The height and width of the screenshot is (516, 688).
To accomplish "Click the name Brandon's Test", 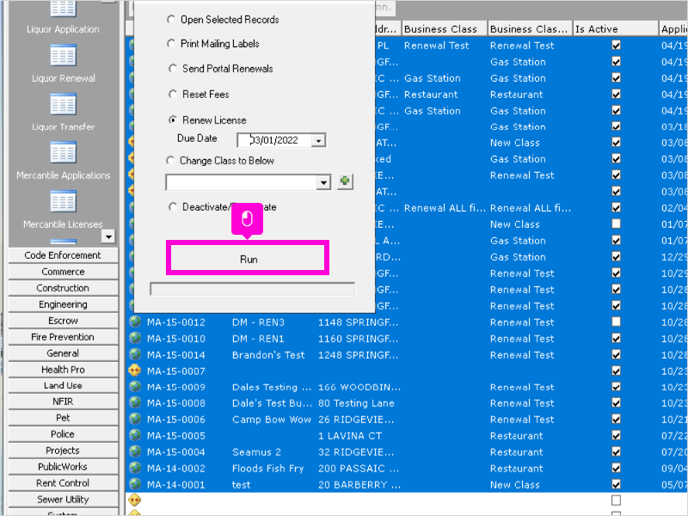I will tap(269, 355).
